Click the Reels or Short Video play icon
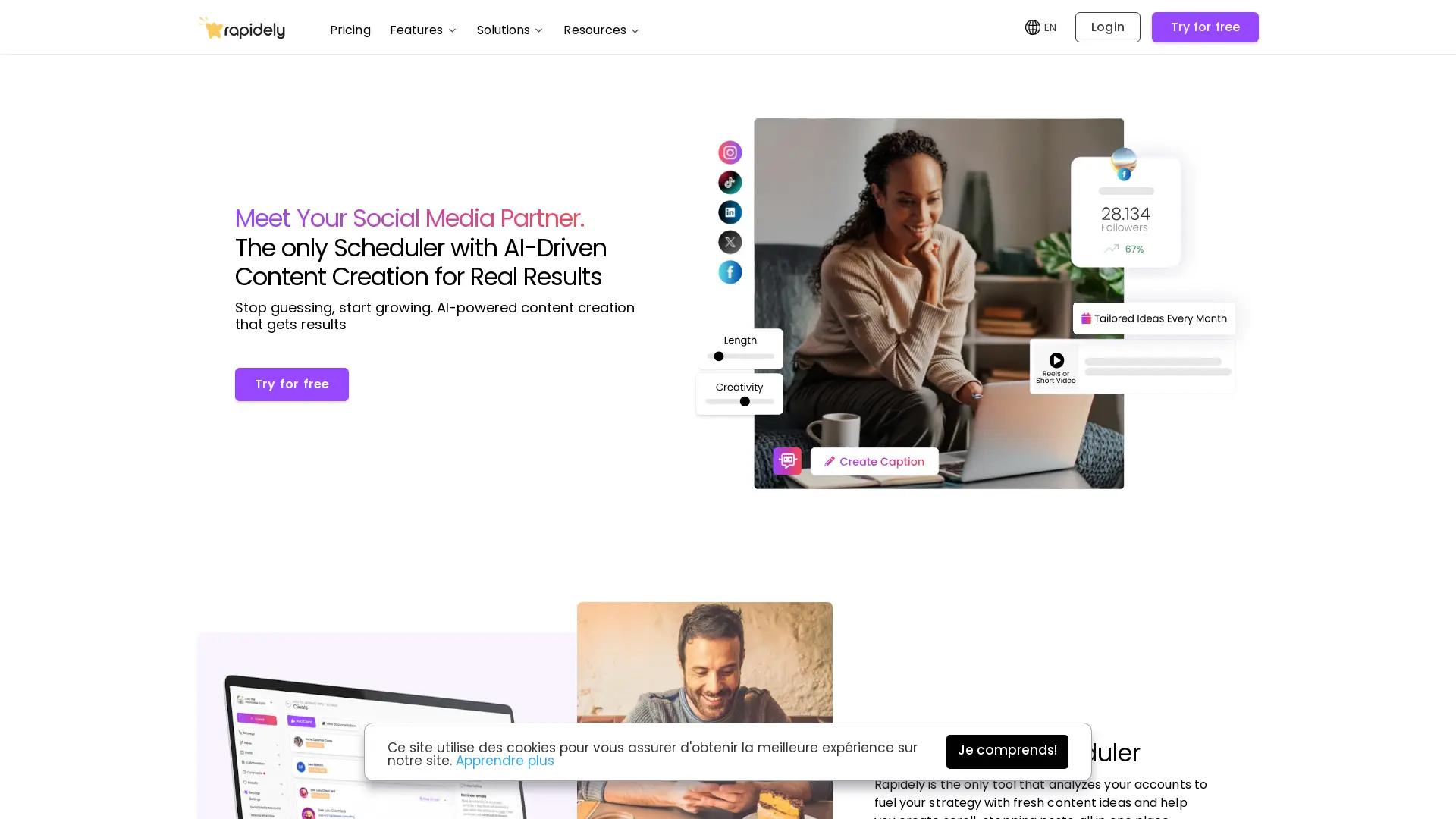The width and height of the screenshot is (1456, 819). [x=1056, y=360]
